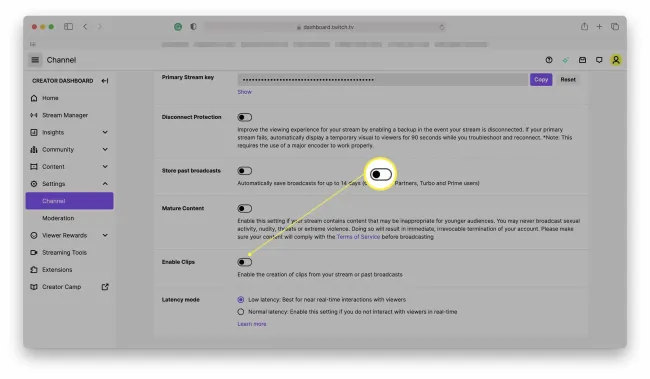Open the Terms of Service link

tap(358, 237)
